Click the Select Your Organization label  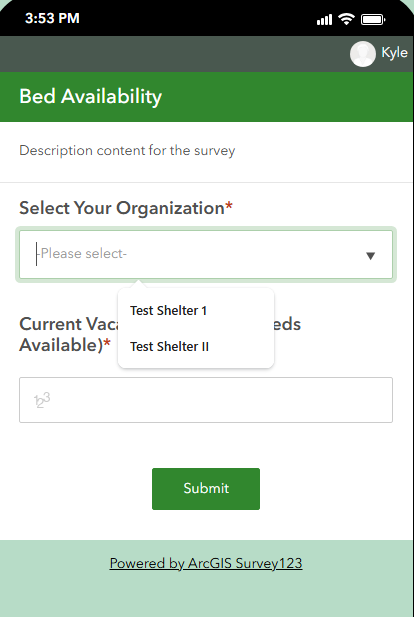tap(126, 208)
